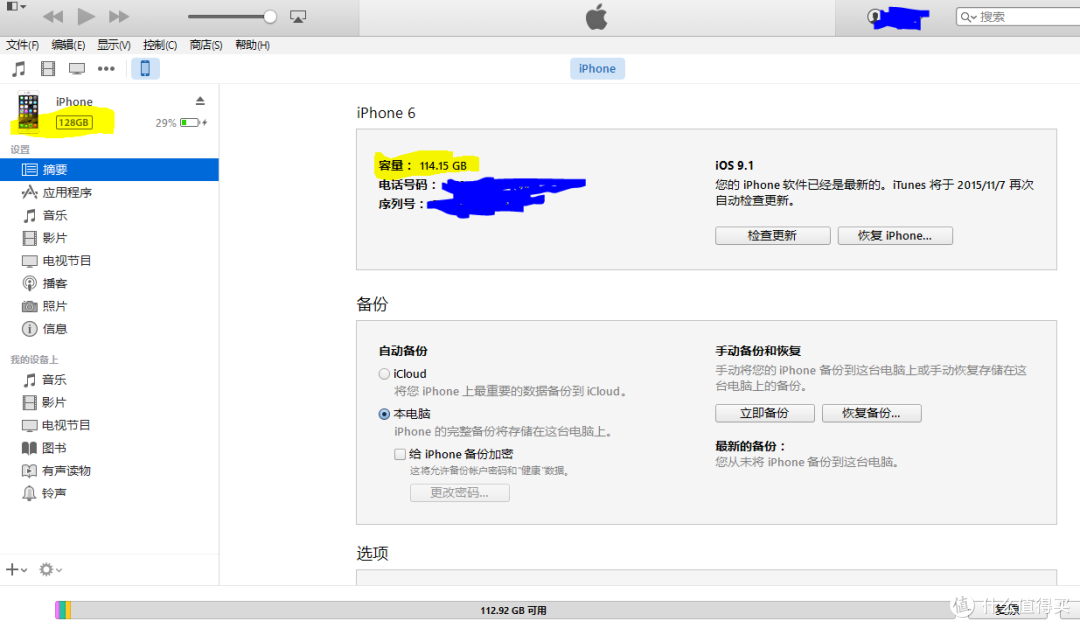Select 摘要 in the settings sidebar
1080x628 pixels.
(x=110, y=169)
